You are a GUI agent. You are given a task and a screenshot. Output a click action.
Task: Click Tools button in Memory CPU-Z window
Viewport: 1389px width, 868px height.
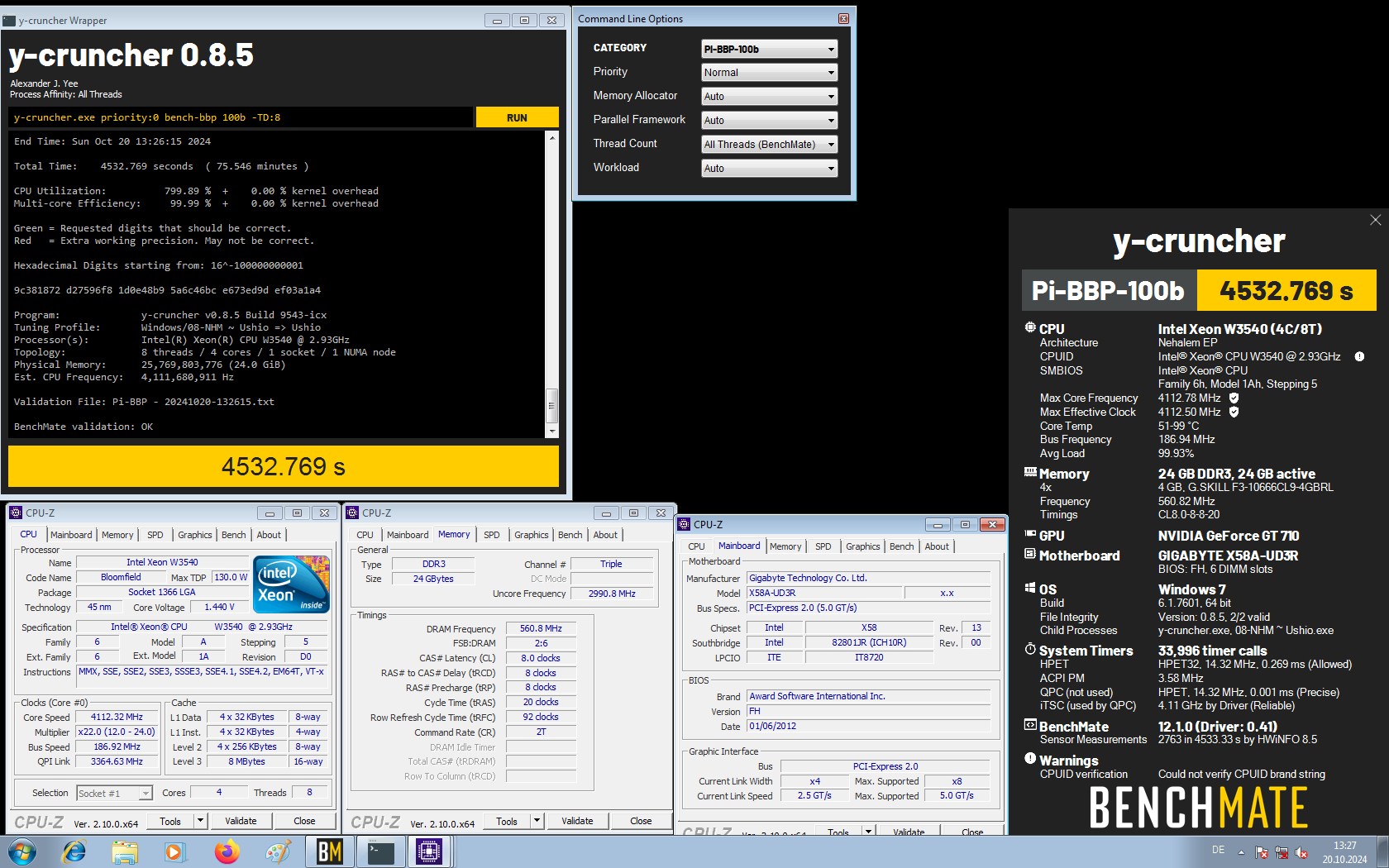click(x=507, y=821)
